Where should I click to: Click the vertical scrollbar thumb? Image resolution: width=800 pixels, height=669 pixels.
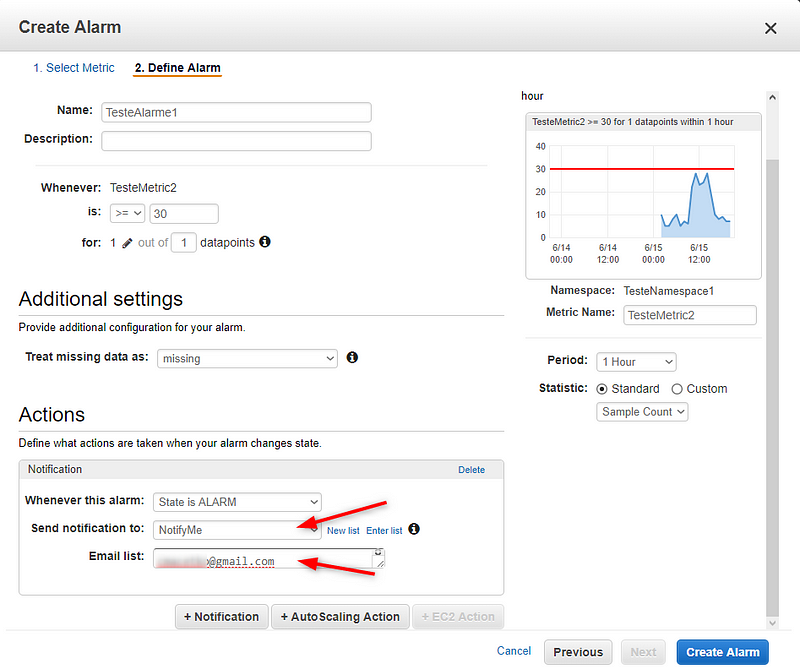772,388
